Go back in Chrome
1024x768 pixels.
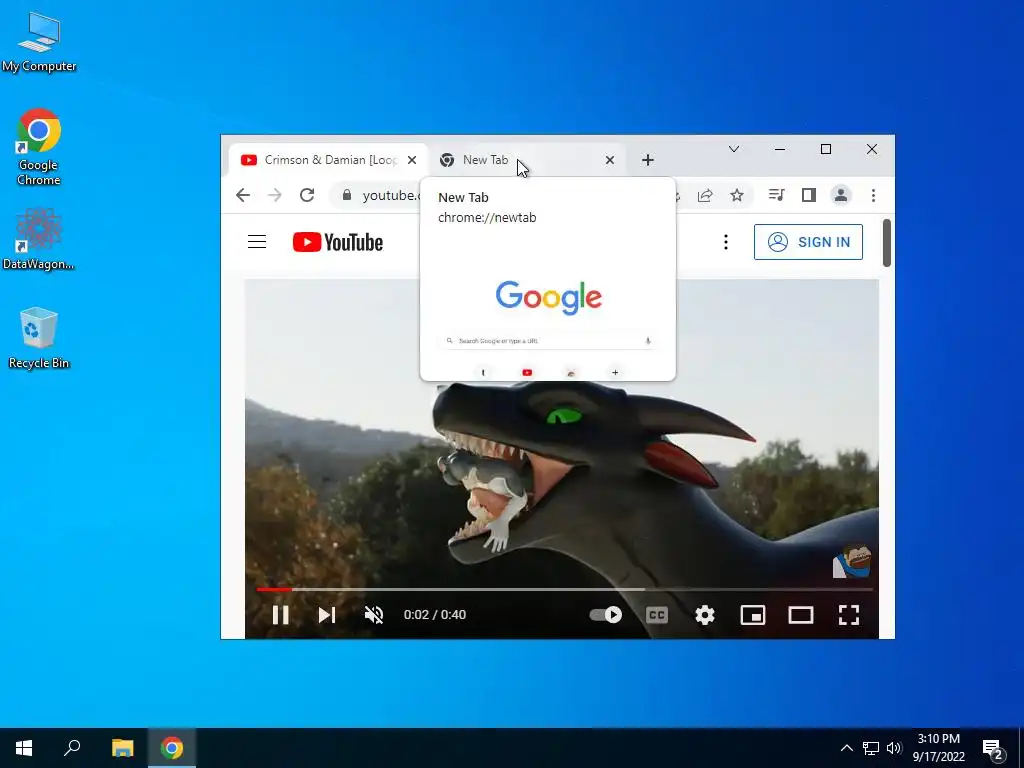coord(243,195)
